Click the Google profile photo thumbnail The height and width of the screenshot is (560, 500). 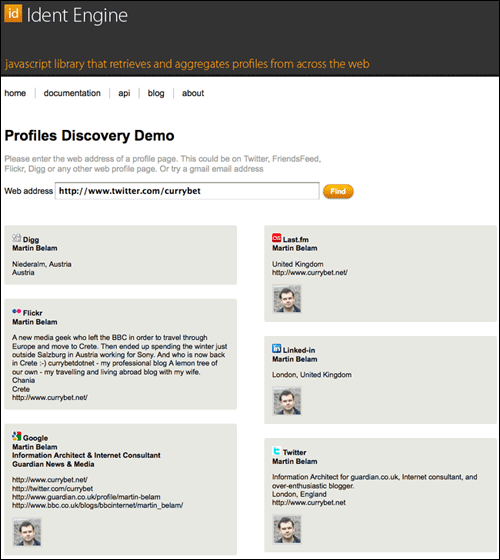point(27,532)
